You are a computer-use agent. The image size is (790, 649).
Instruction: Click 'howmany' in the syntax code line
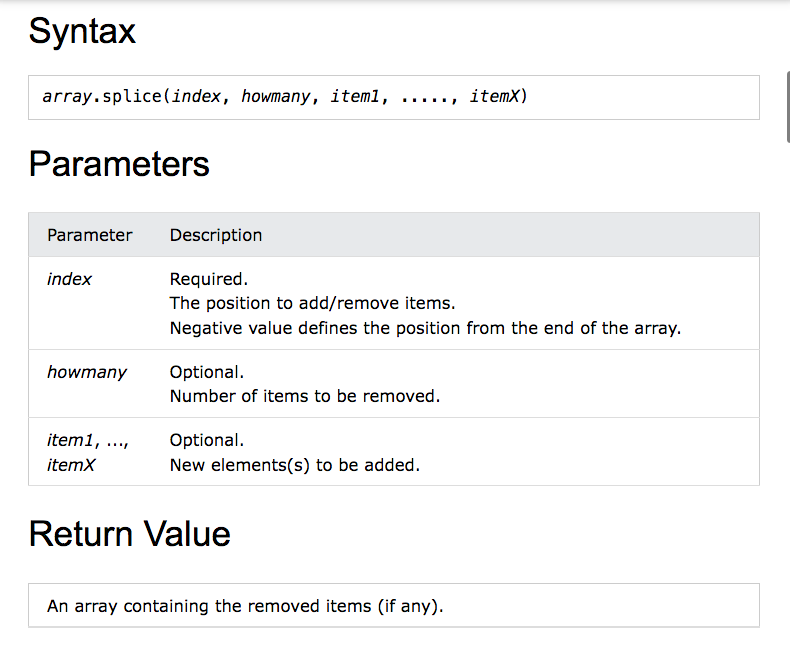click(276, 96)
